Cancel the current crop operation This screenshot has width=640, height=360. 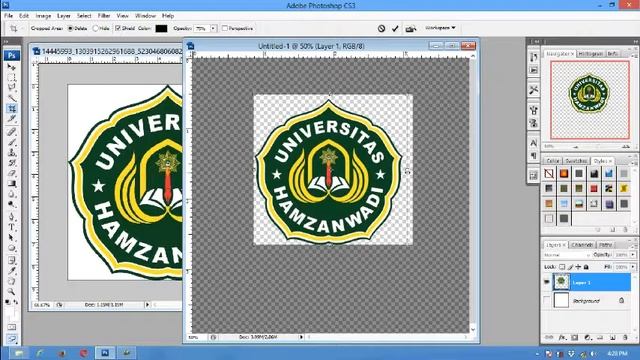pyautogui.click(x=381, y=29)
